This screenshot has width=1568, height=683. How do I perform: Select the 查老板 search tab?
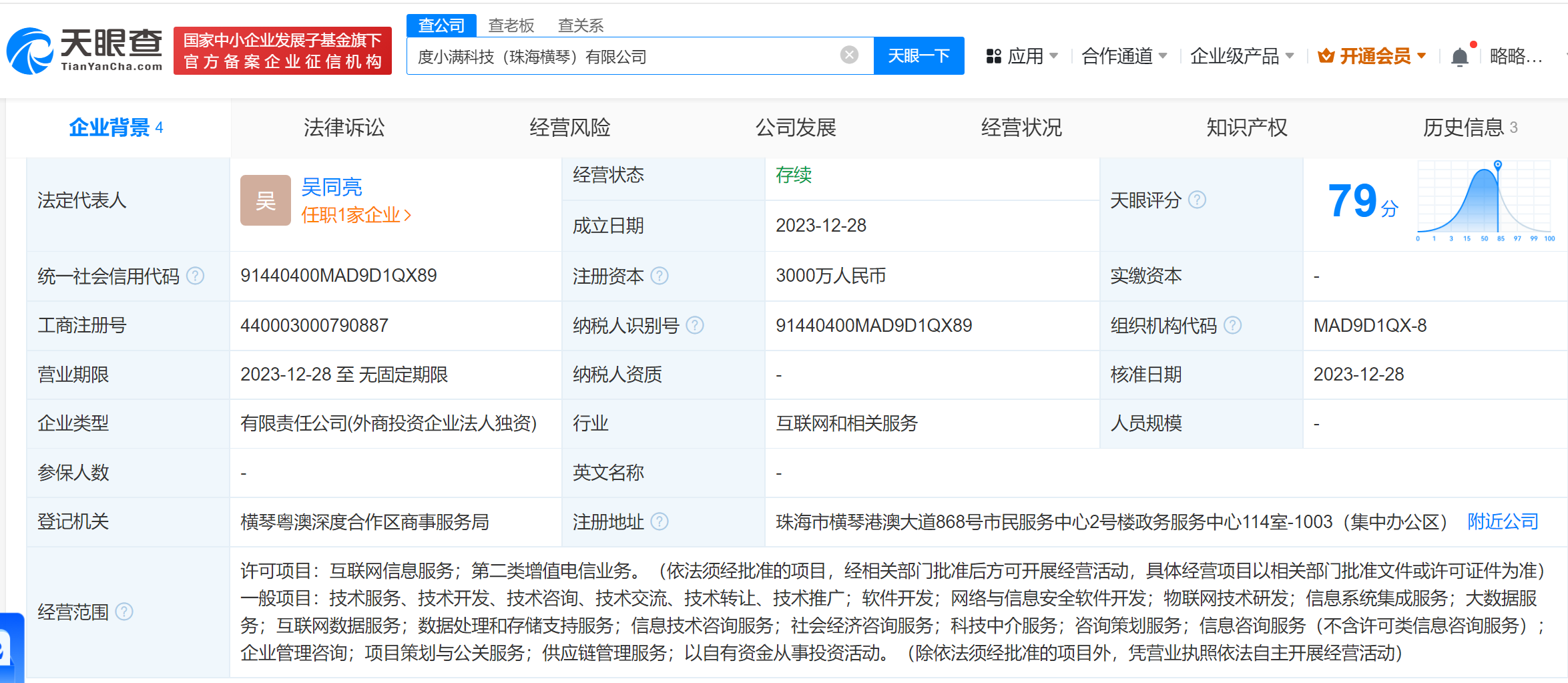tap(511, 25)
